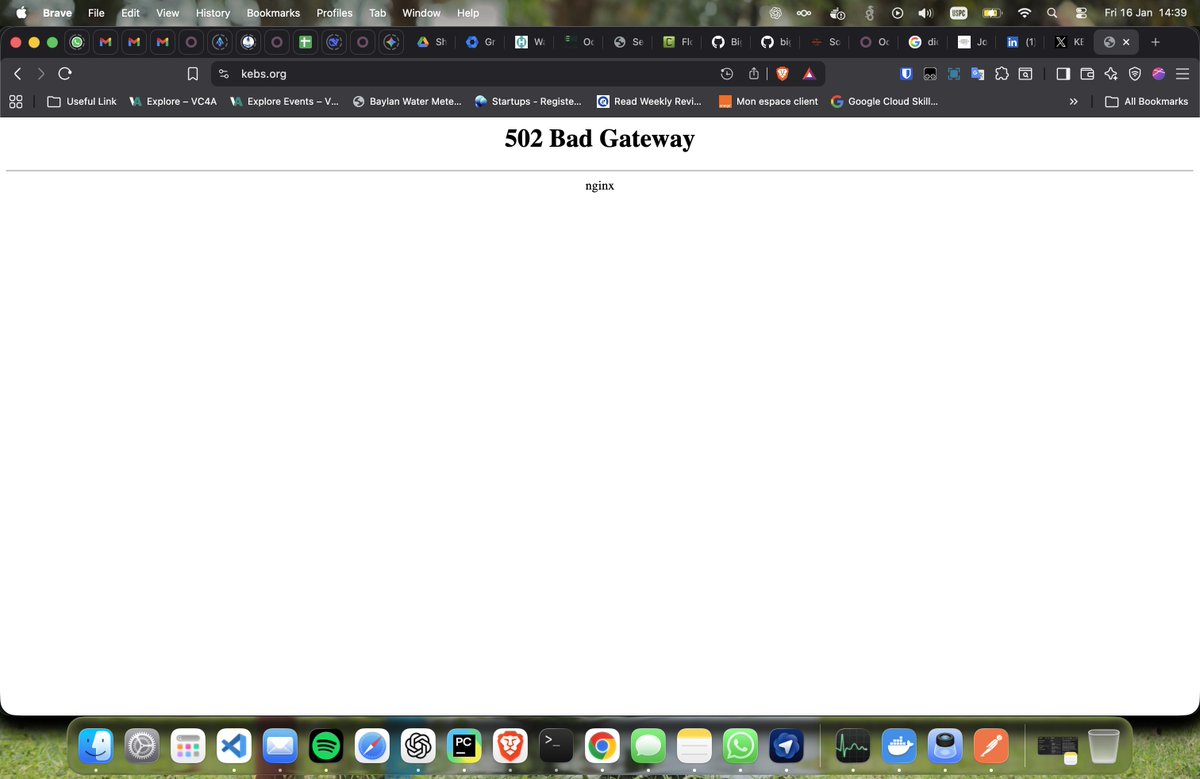Toggle Brave VPN shield icon
This screenshot has height=779, width=1200.
pos(1134,73)
